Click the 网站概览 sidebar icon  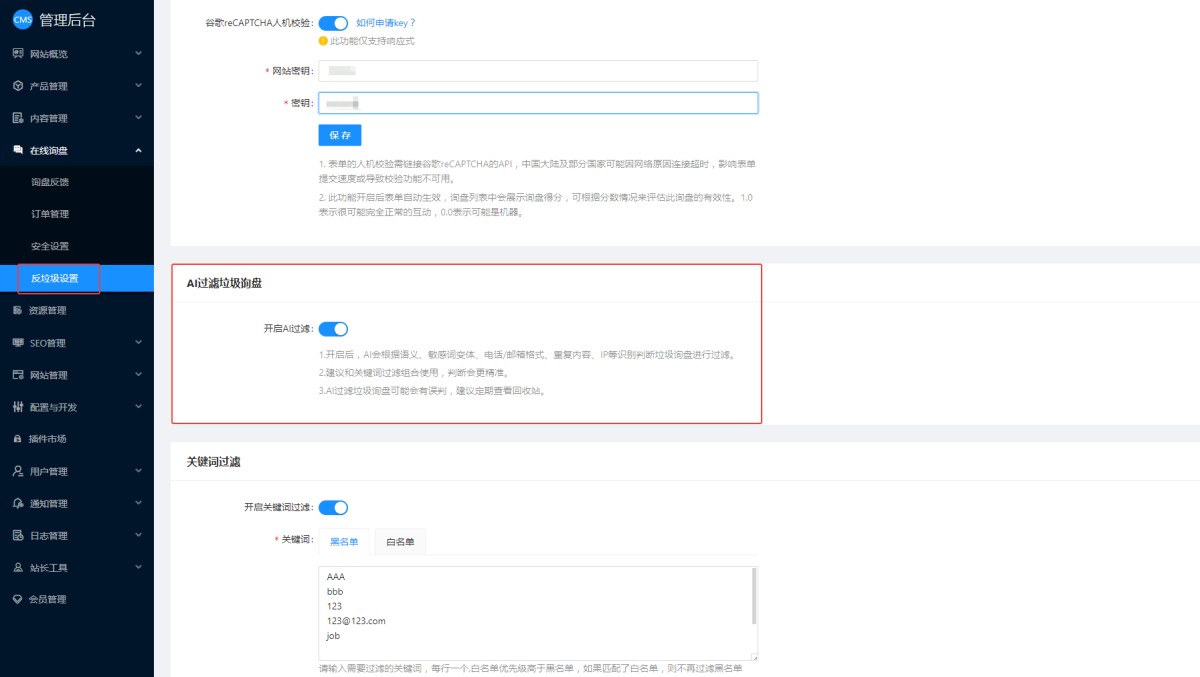18,53
